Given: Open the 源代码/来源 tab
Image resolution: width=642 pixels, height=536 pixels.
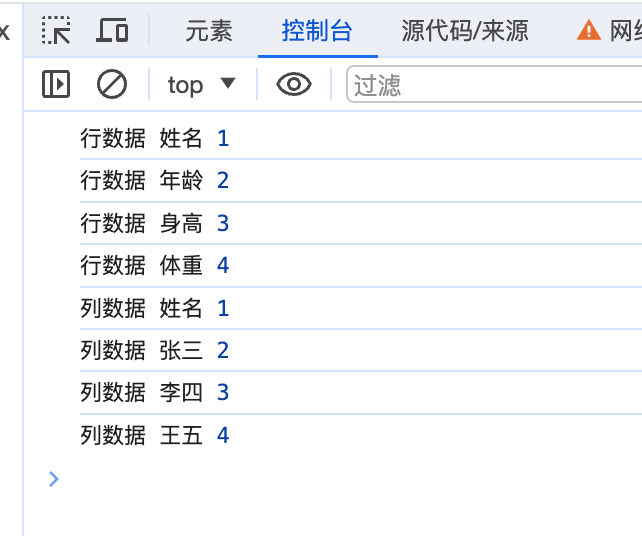Looking at the screenshot, I should tap(465, 31).
